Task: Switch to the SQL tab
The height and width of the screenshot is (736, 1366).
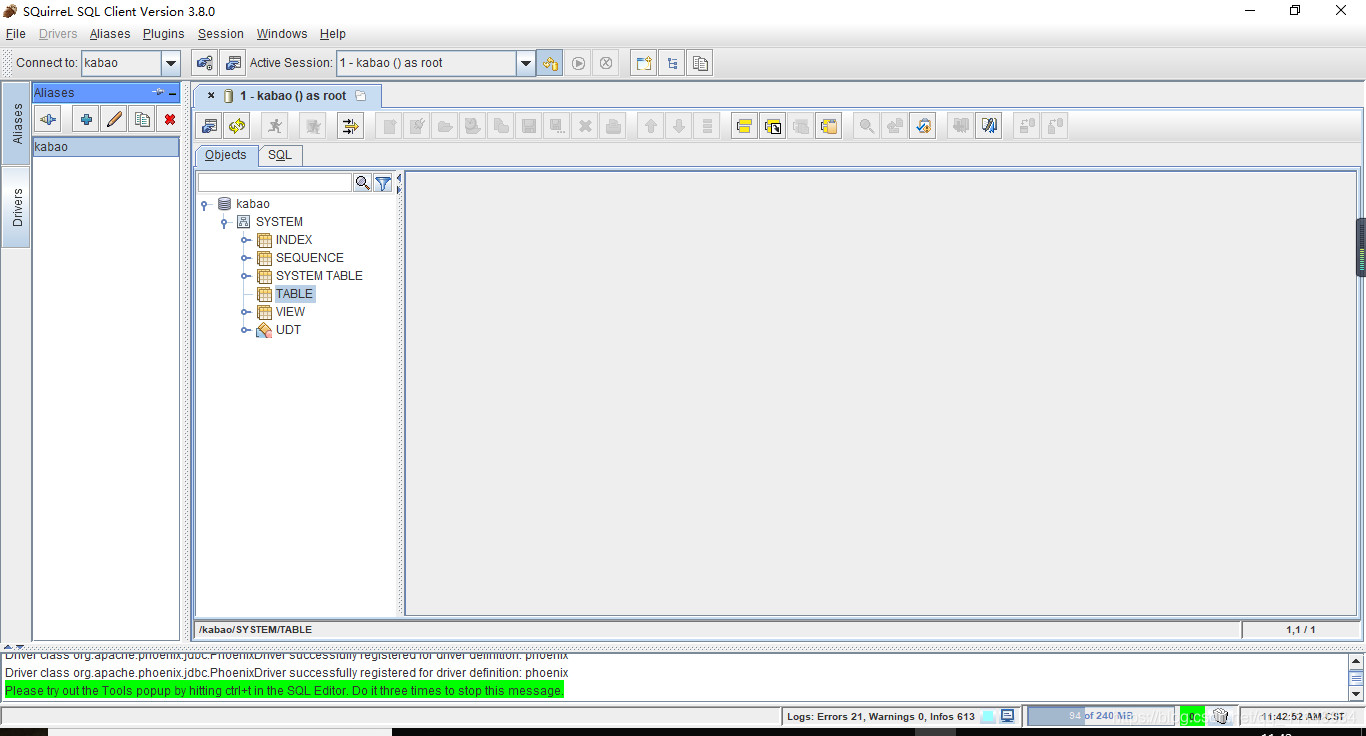Action: click(x=280, y=155)
